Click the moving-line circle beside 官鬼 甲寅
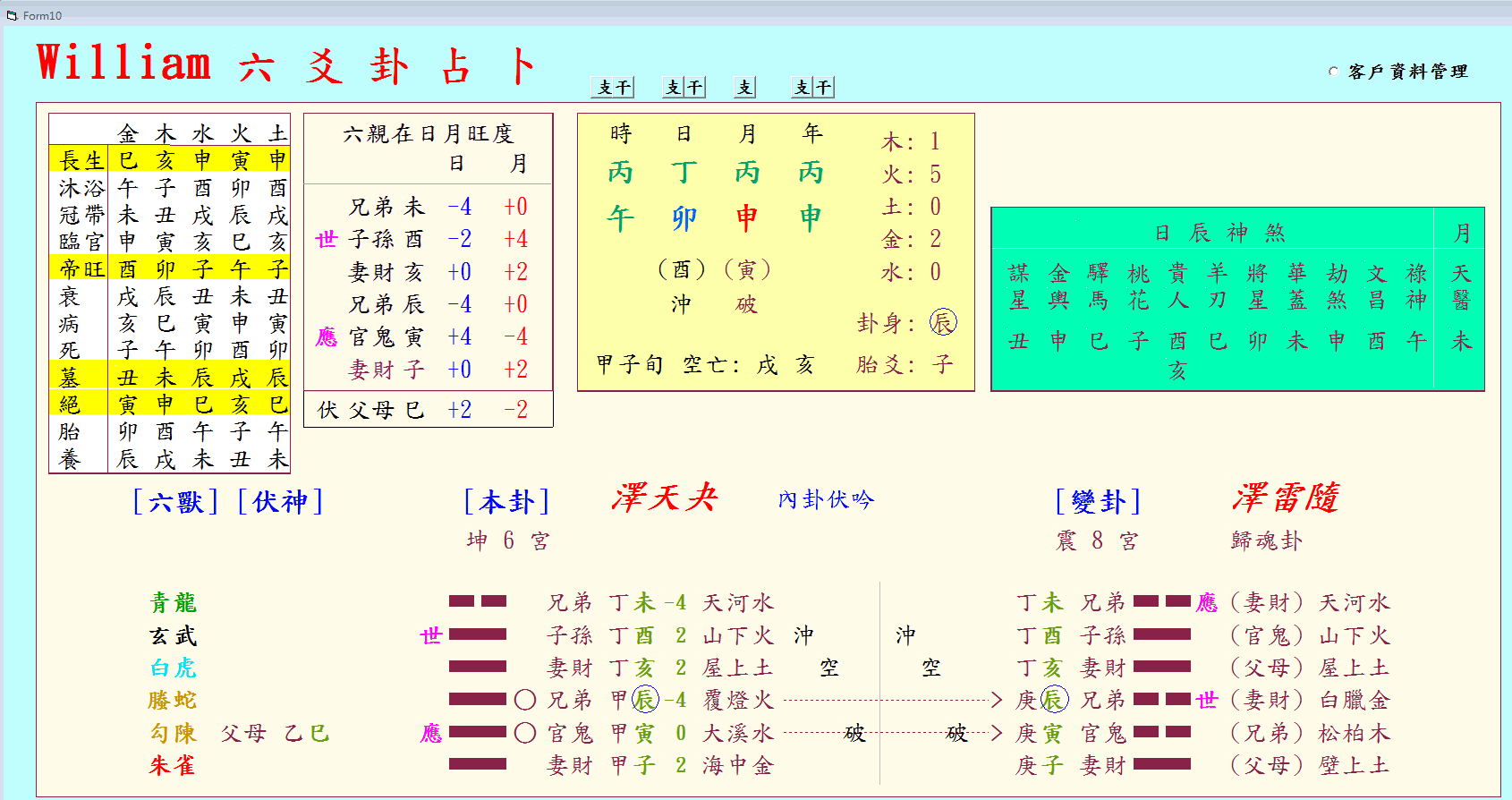The height and width of the screenshot is (800, 1512). tap(525, 733)
